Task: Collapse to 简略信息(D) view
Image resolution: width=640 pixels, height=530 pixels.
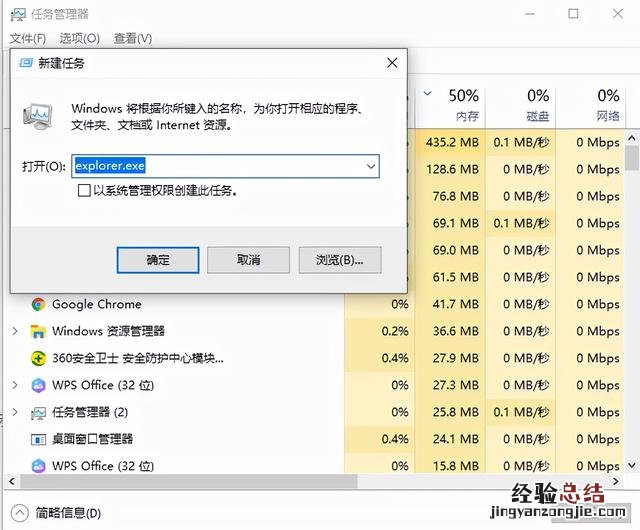Action: (56, 512)
